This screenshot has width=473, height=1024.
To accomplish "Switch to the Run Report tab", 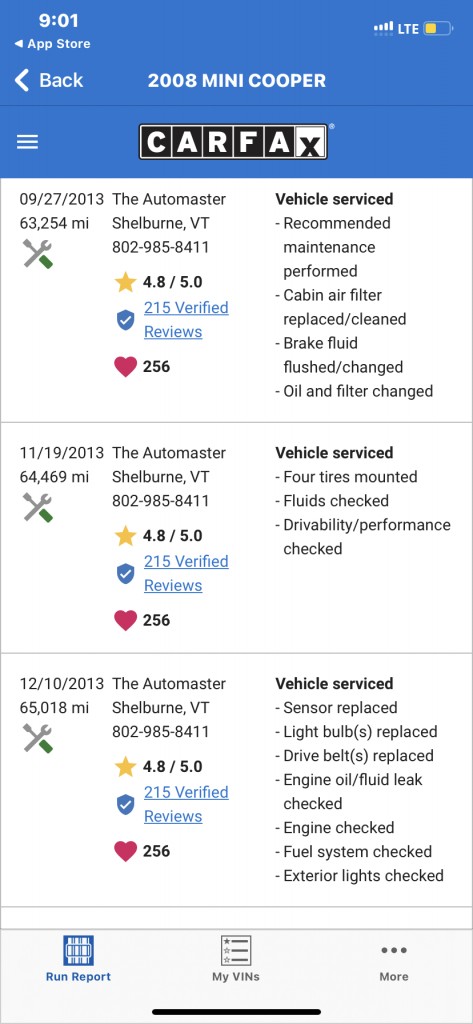I will tap(78, 959).
